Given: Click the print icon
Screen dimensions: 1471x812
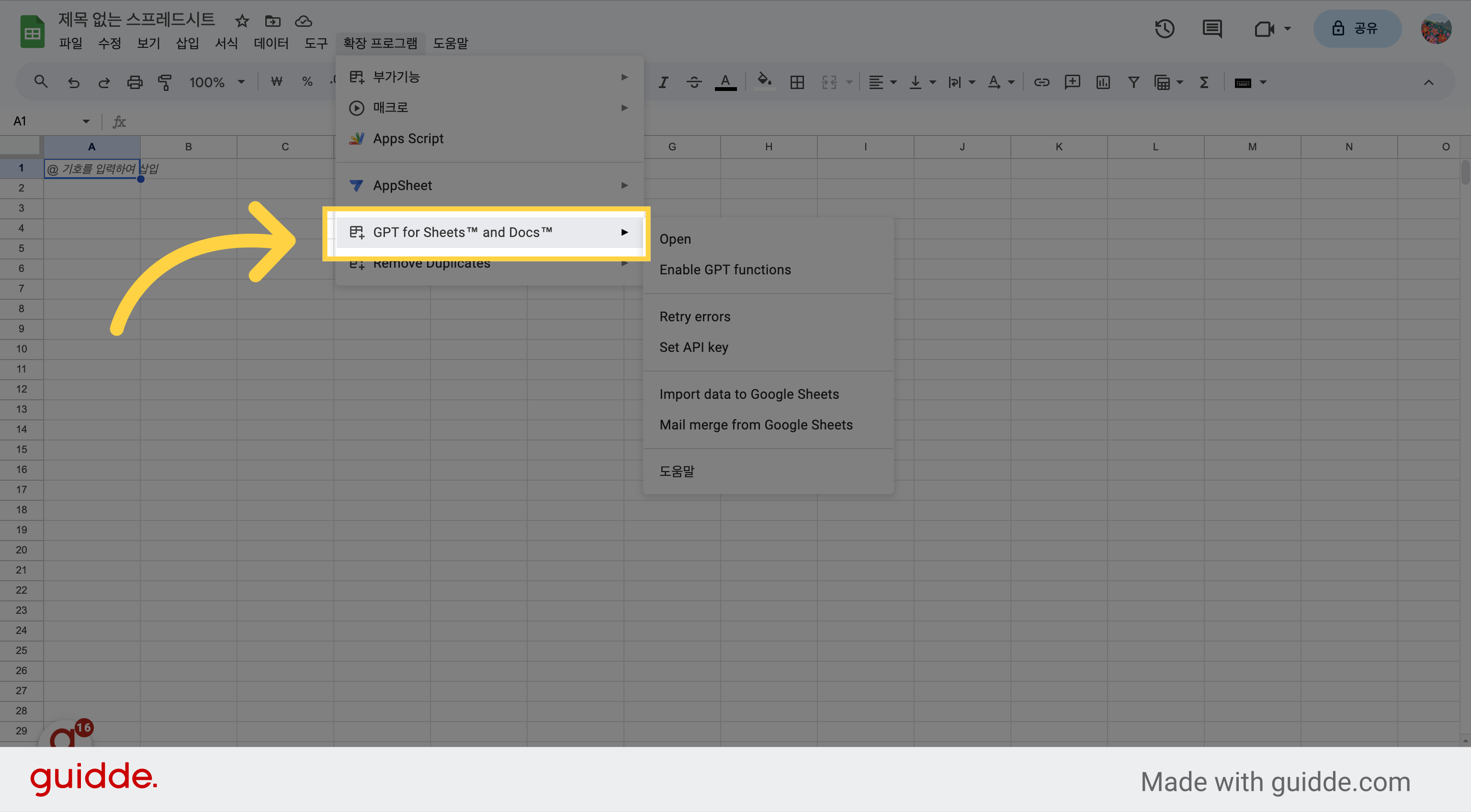Looking at the screenshot, I should (x=135, y=83).
